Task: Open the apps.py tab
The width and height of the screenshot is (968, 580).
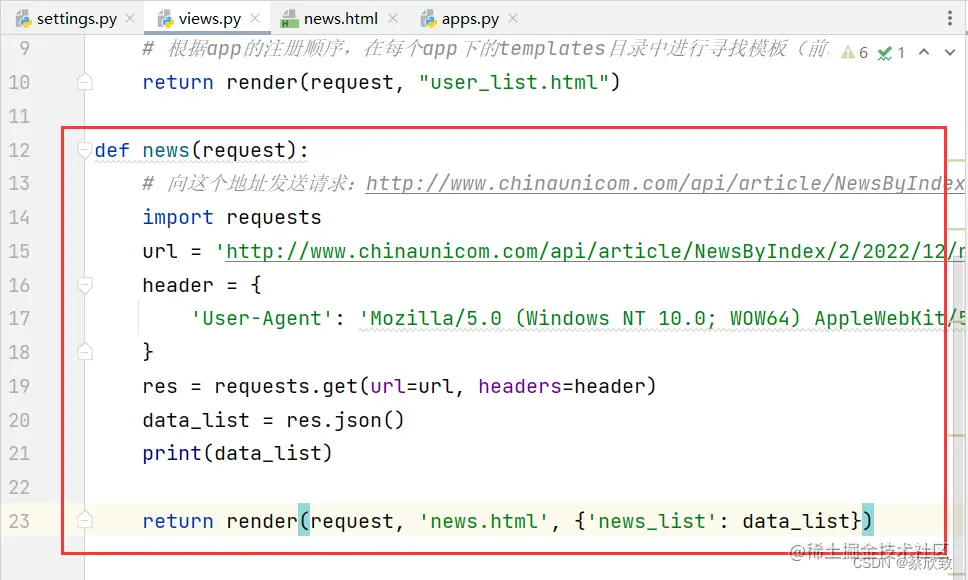Action: click(x=470, y=19)
